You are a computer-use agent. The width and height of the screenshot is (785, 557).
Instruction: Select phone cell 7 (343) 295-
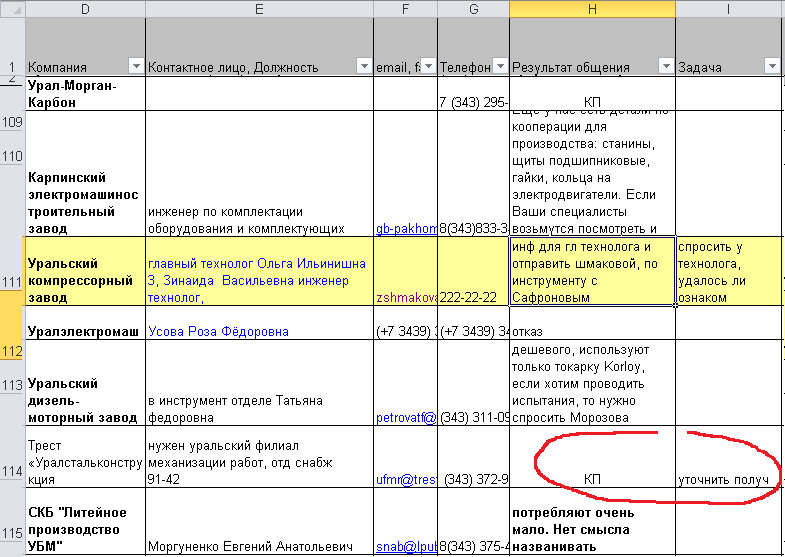[474, 94]
